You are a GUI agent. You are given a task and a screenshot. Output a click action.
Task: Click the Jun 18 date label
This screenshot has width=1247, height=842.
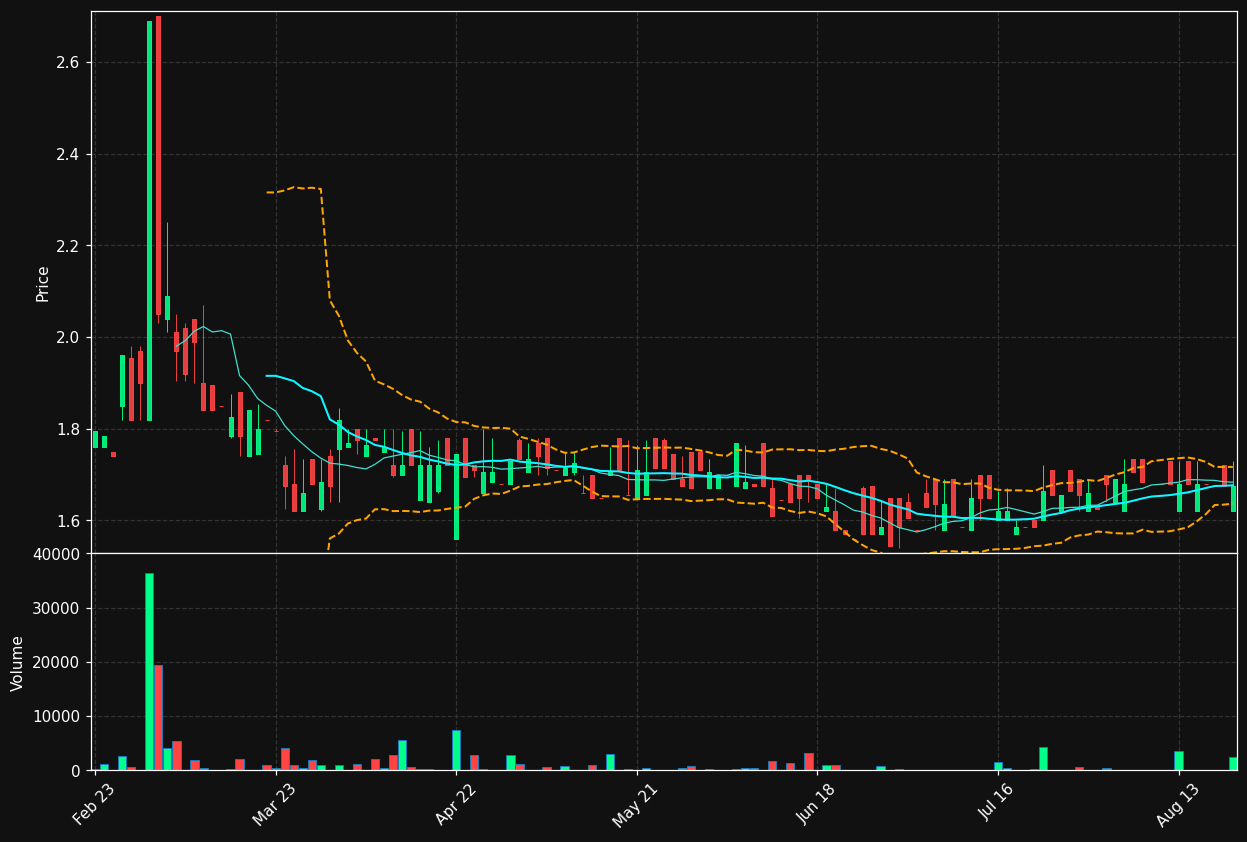point(816,804)
